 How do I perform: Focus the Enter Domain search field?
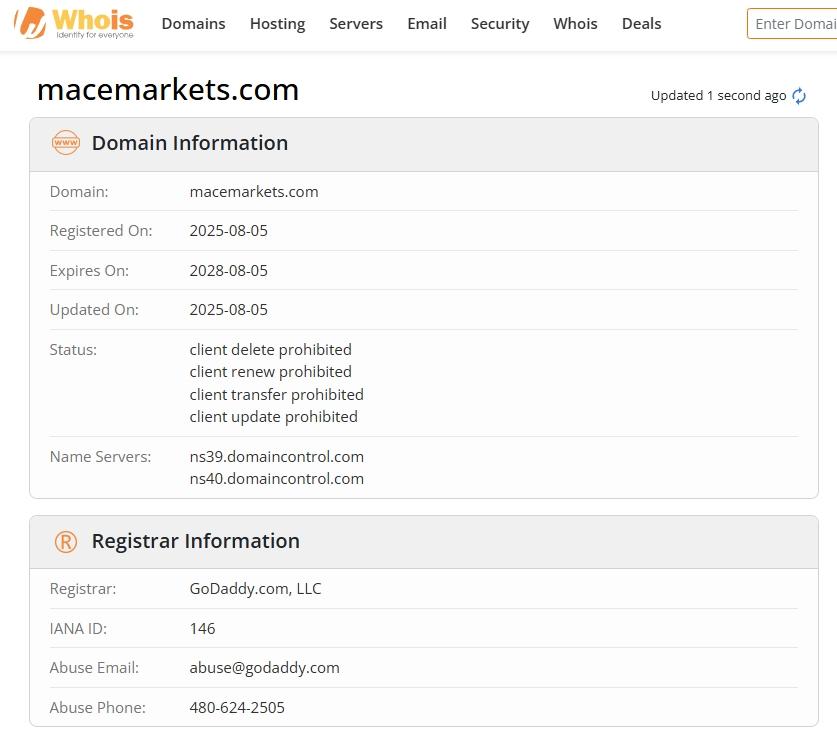point(792,23)
